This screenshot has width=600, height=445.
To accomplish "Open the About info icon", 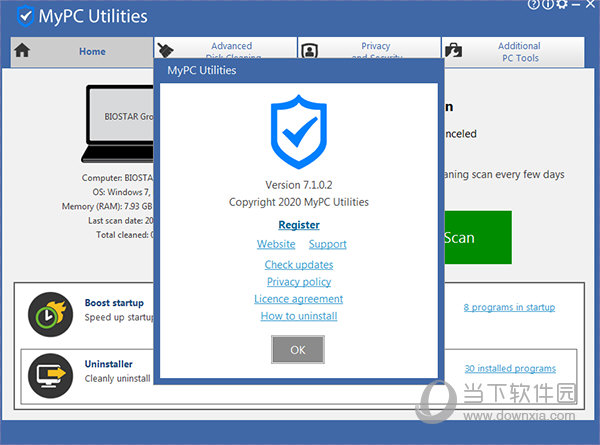I will (x=548, y=5).
